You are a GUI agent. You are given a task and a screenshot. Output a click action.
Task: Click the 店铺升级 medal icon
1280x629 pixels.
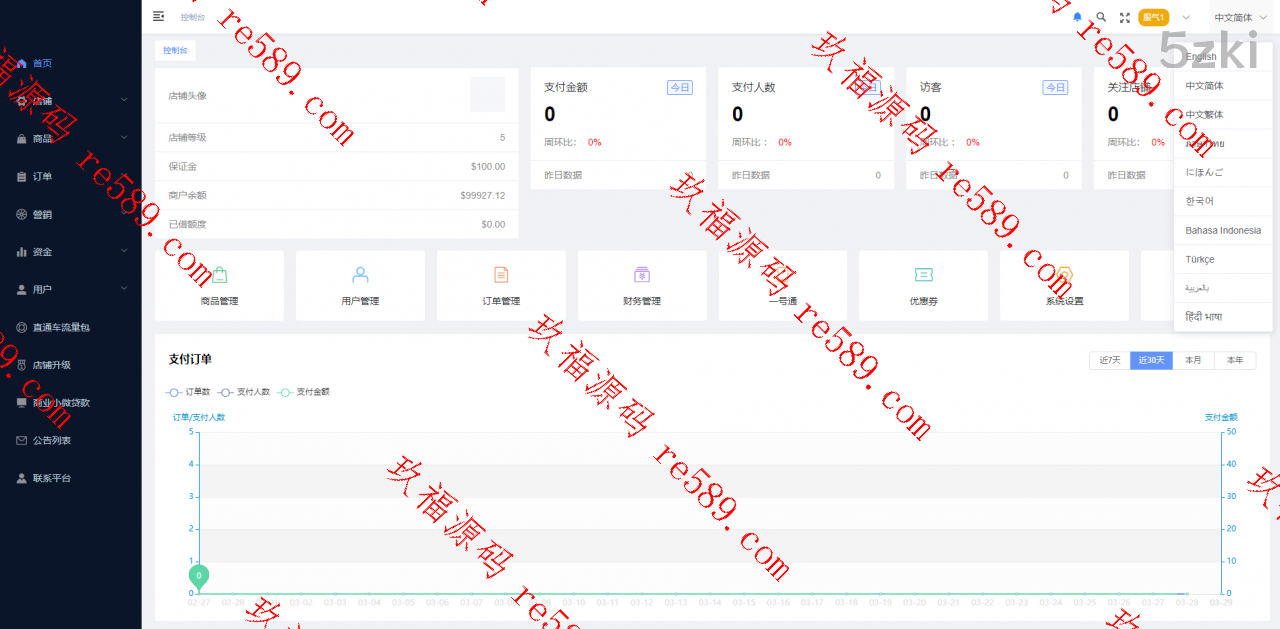tap(22, 365)
